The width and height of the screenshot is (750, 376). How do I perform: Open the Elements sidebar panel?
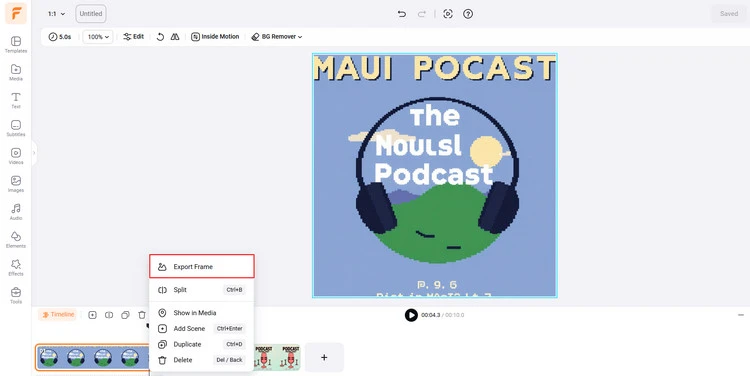(x=16, y=240)
